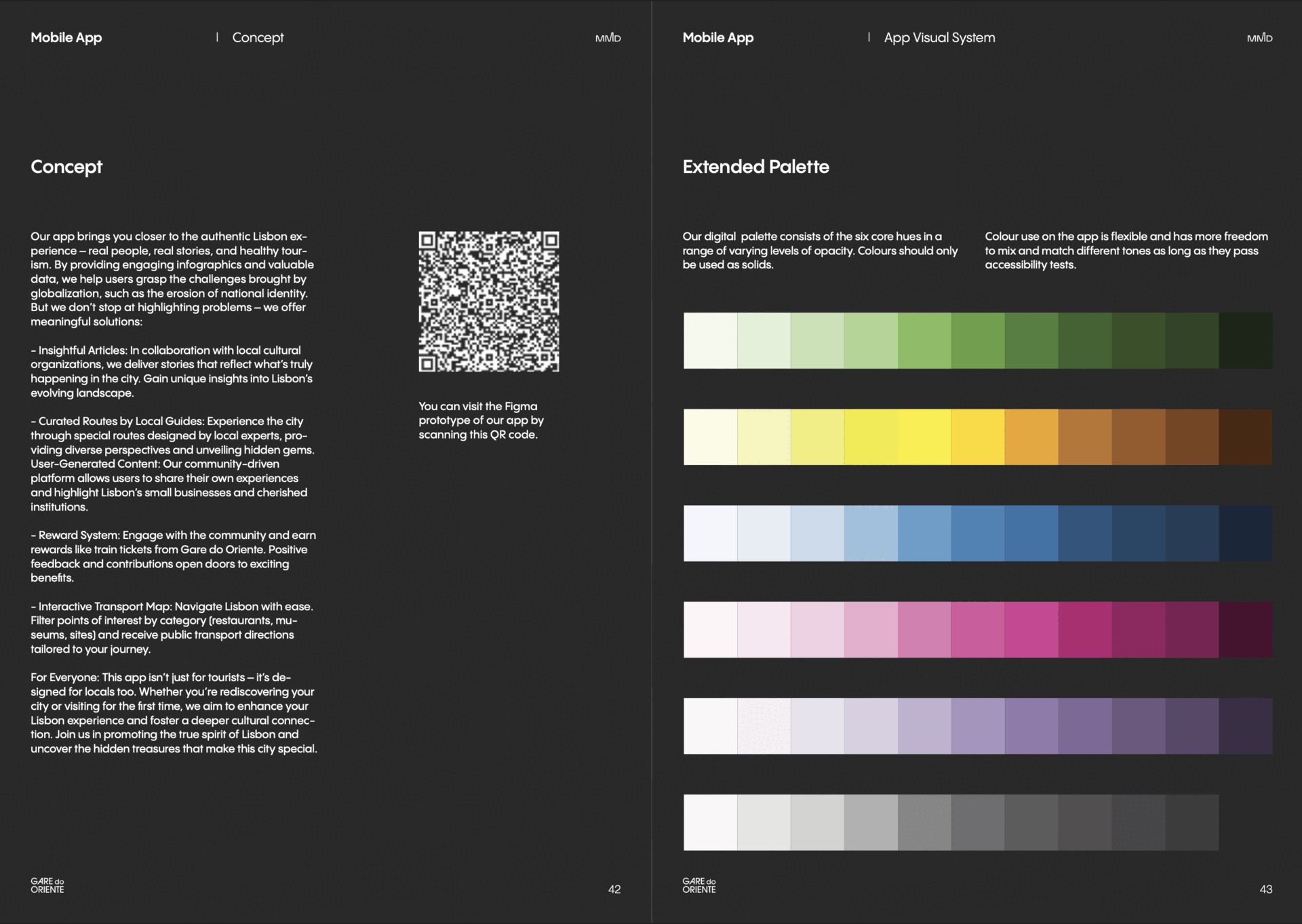1302x924 pixels.
Task: Click Gare do Oriente logo on page 43
Action: [698, 885]
